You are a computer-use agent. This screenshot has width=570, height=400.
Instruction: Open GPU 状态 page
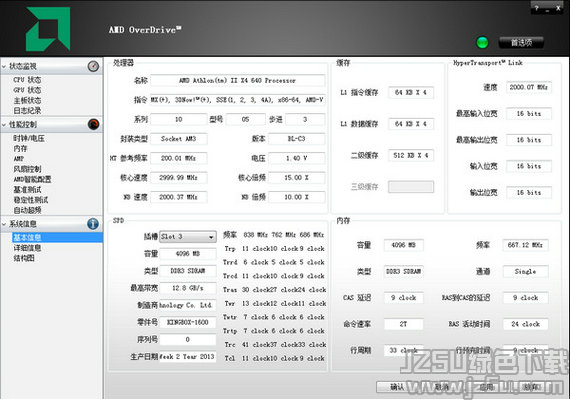click(x=27, y=90)
